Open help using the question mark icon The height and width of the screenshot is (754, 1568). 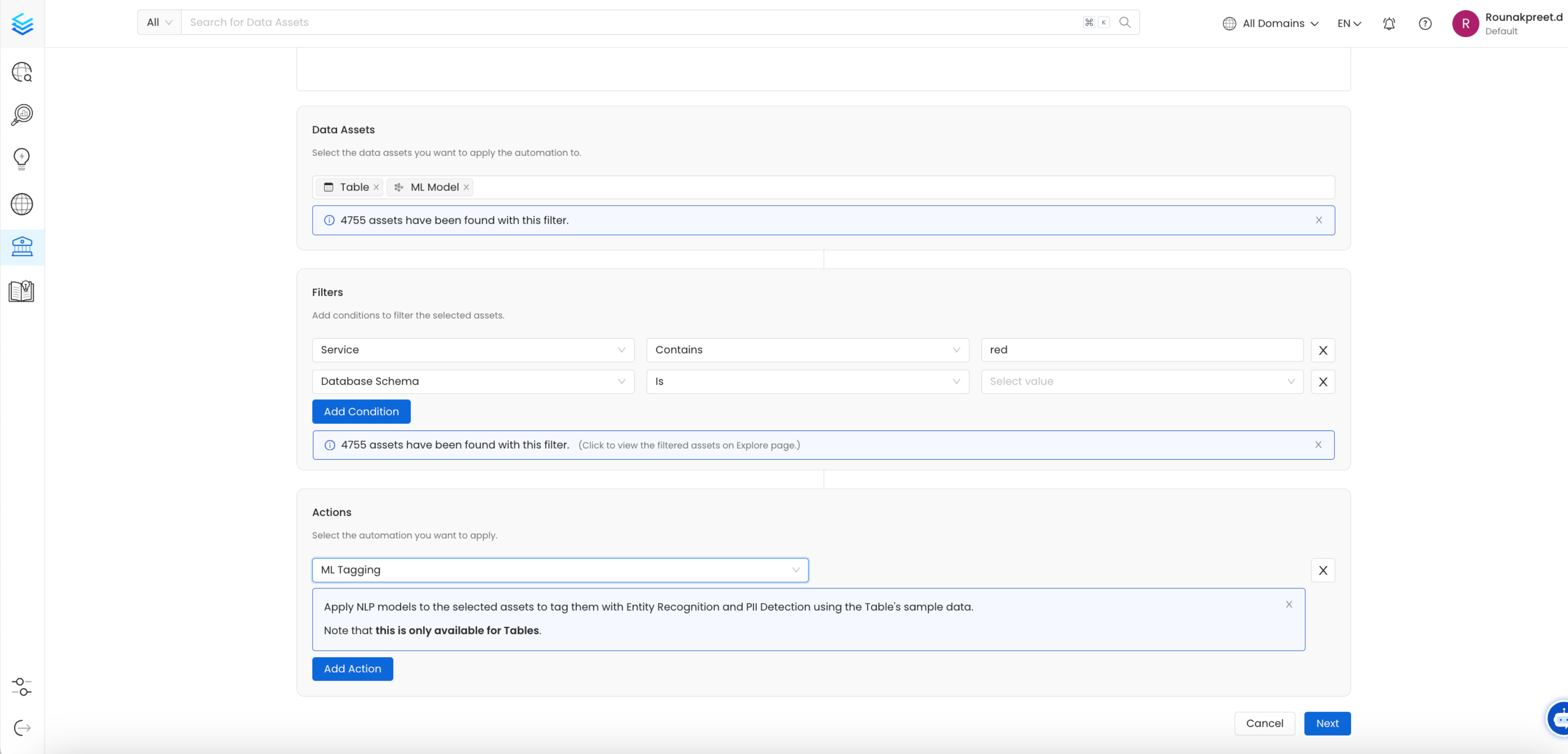1425,23
